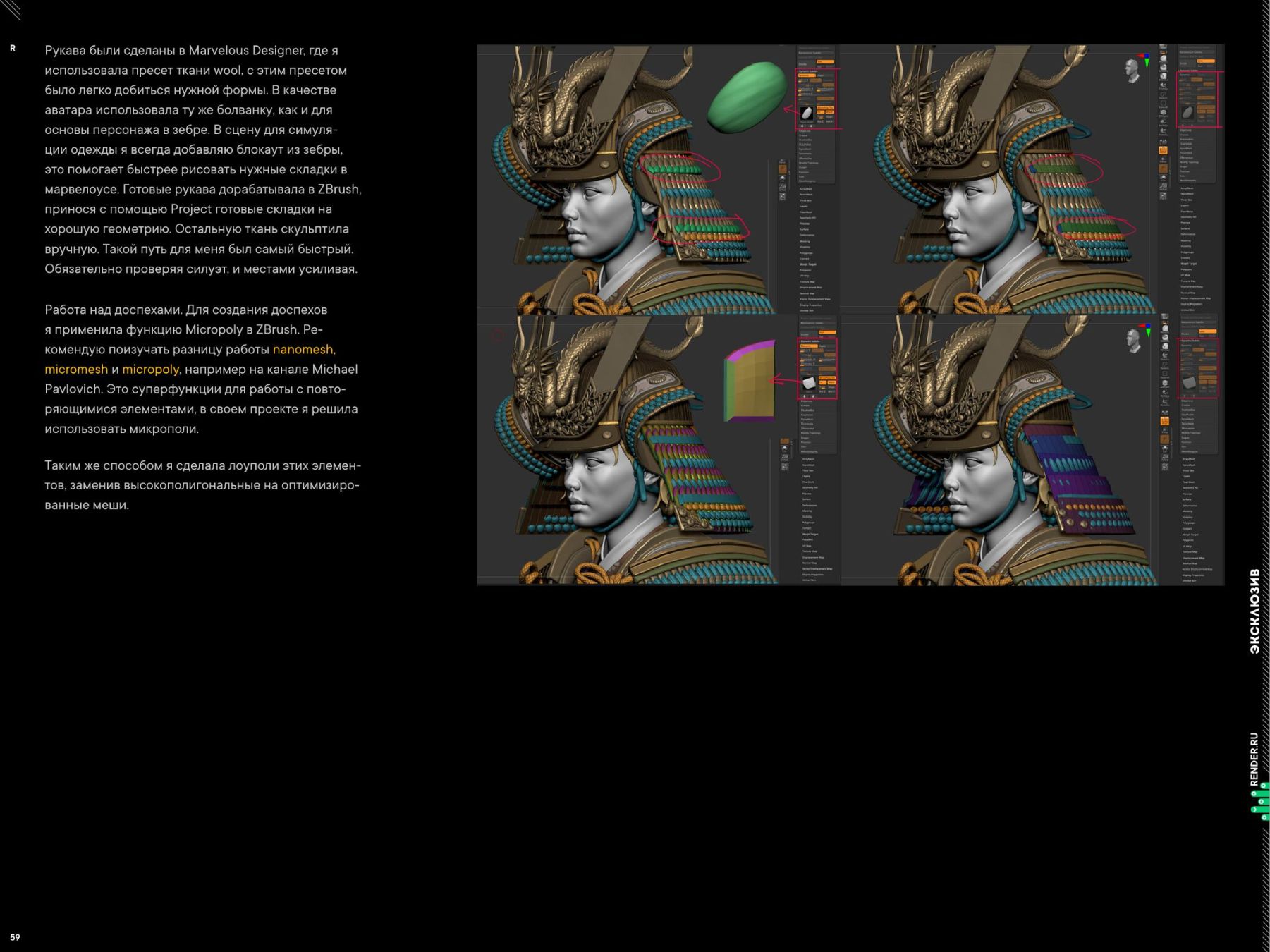Click head-shaped camera view icon in top-right screenshot

[1132, 72]
